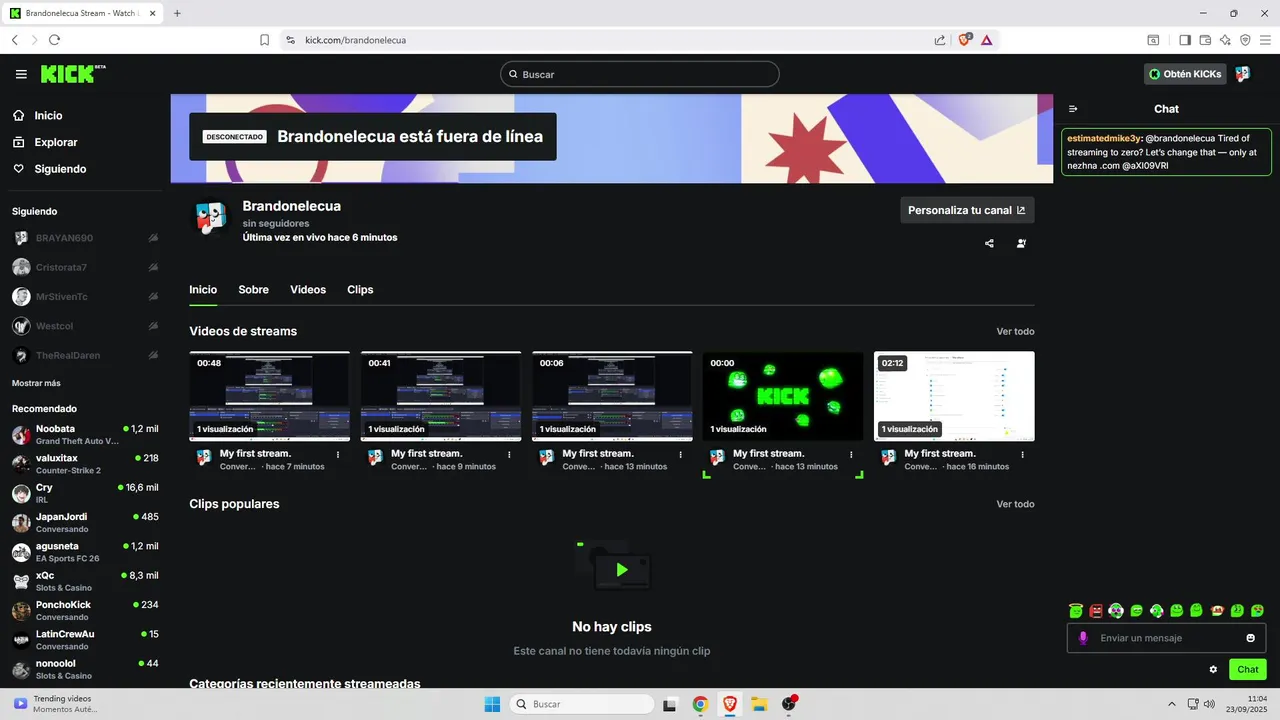Click the user icon beside channel share

tap(1021, 243)
